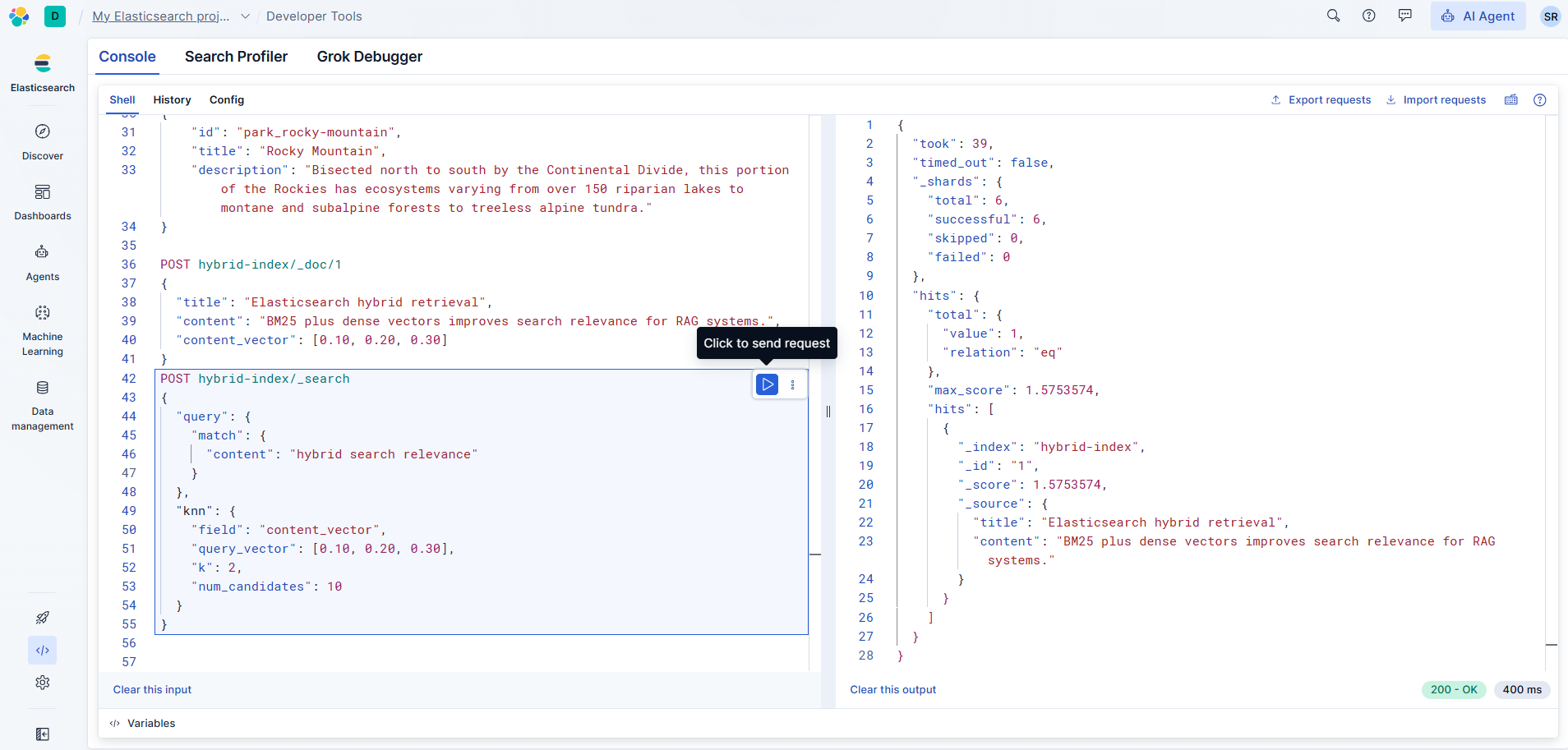Open the settings gear in the sidebar
This screenshot has width=1568, height=750.
[x=43, y=683]
